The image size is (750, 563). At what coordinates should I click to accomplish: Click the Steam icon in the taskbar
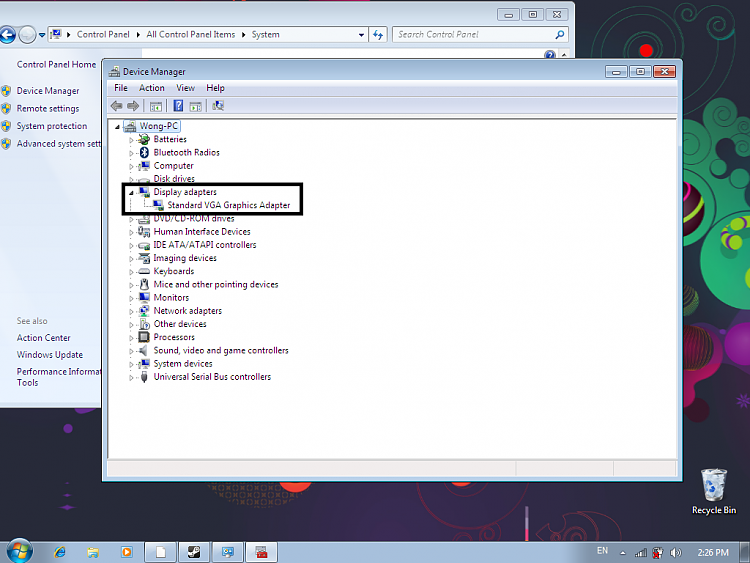(x=194, y=552)
